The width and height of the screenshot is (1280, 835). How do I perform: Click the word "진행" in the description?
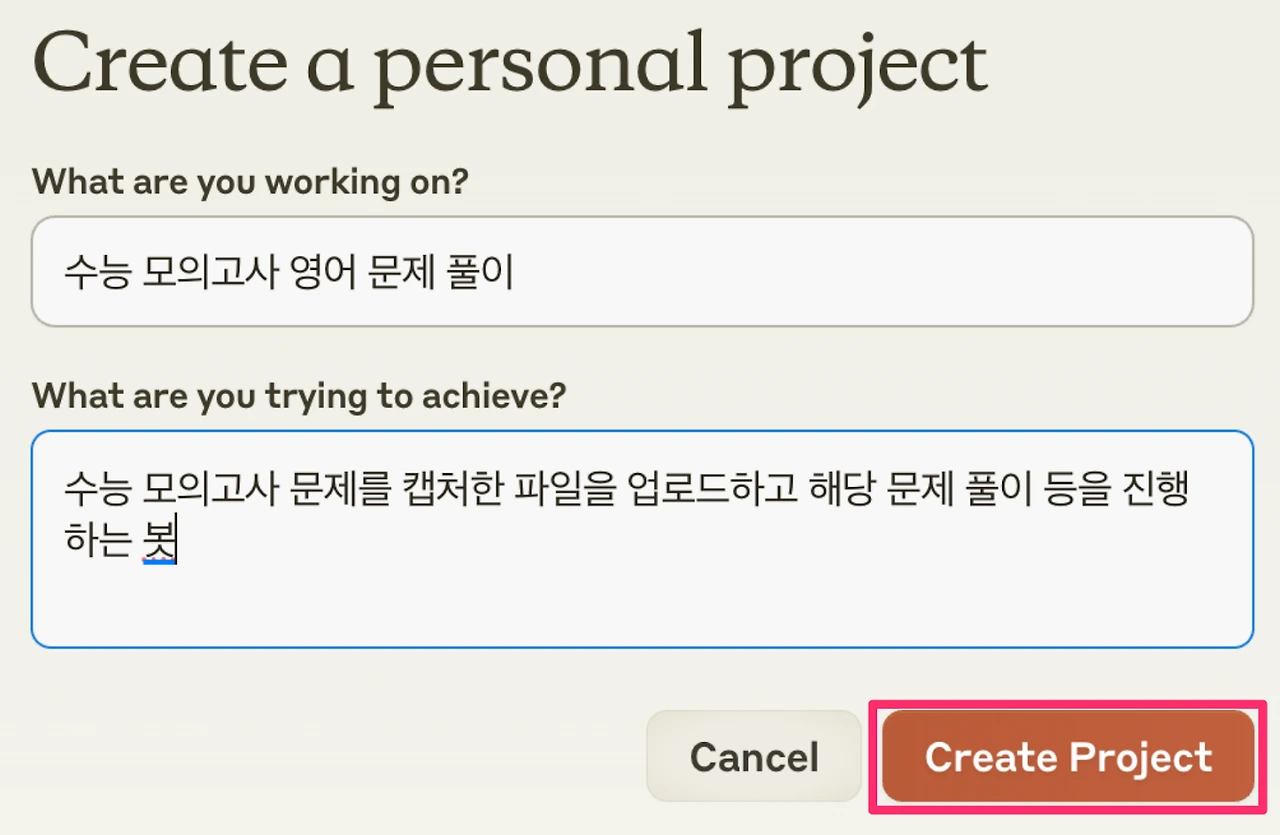[1153, 490]
